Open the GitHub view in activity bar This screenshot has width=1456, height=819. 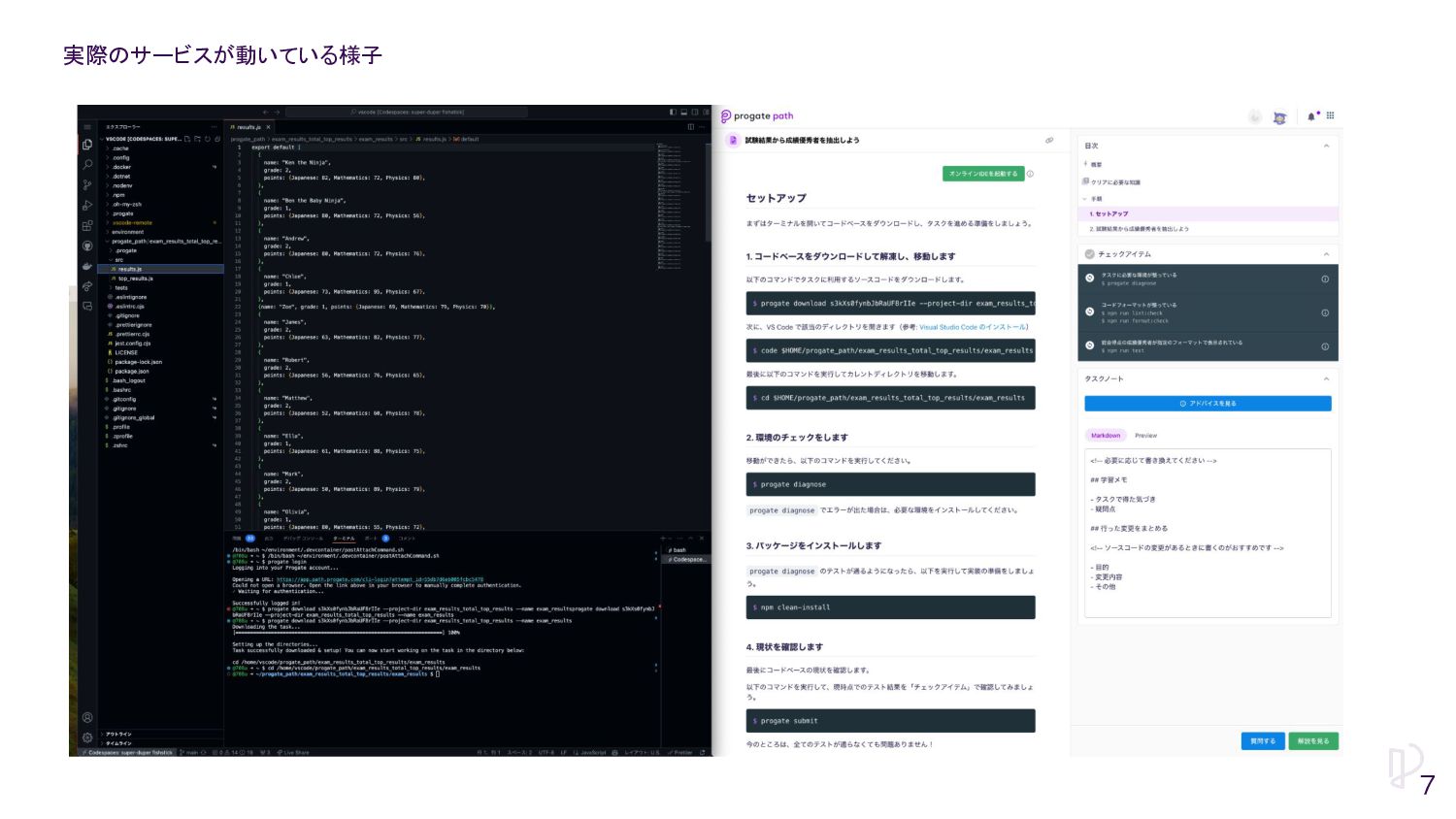click(x=87, y=246)
